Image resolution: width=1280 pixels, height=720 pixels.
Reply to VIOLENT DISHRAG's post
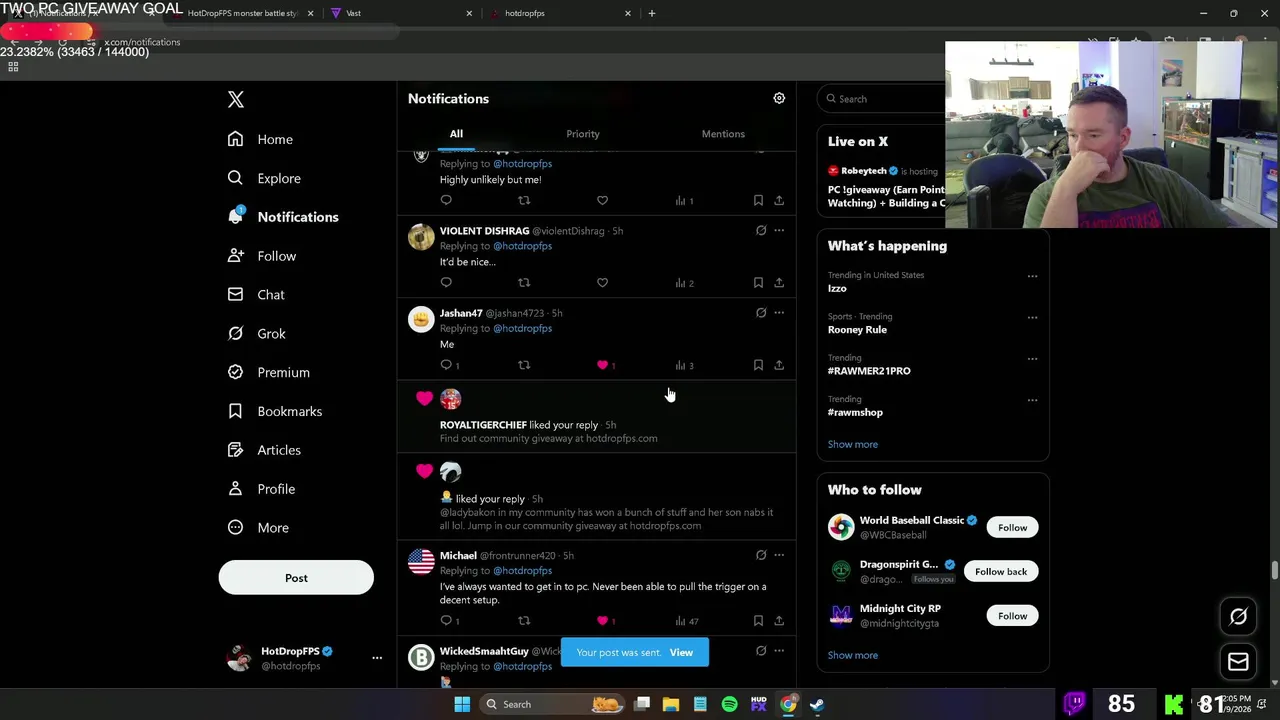(x=446, y=282)
